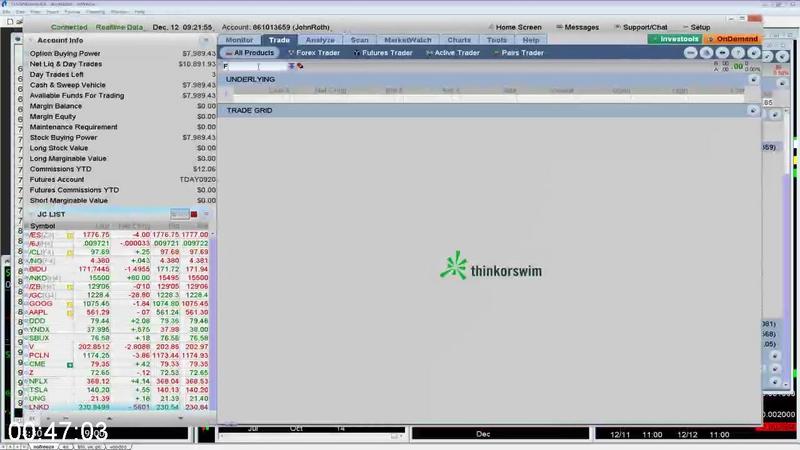Click the Futures Account TDAY0920 value

(197, 180)
